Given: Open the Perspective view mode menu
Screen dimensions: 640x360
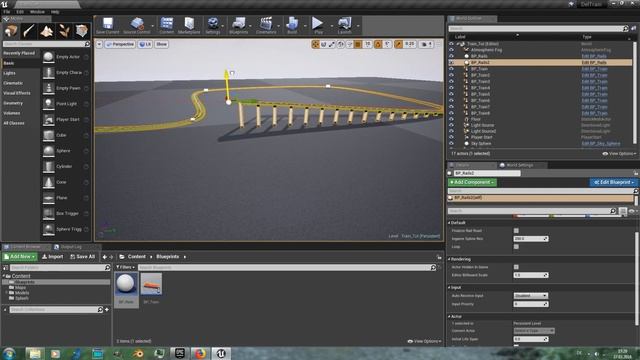Looking at the screenshot, I should click(120, 44).
